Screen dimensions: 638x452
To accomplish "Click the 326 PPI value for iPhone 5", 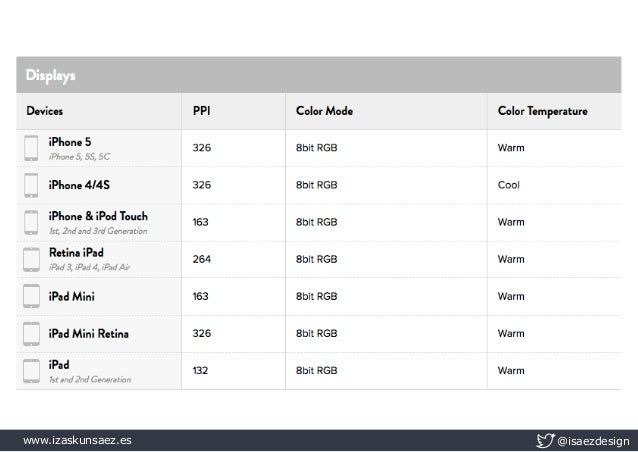I will (x=202, y=148).
